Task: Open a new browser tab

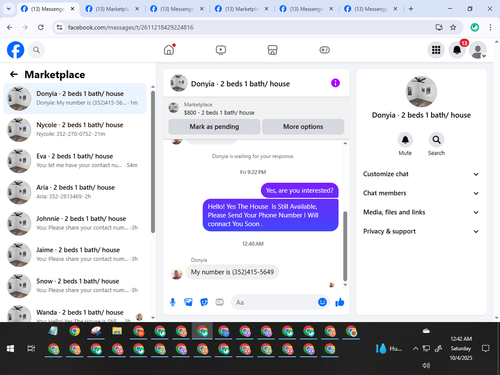Action: (x=411, y=9)
